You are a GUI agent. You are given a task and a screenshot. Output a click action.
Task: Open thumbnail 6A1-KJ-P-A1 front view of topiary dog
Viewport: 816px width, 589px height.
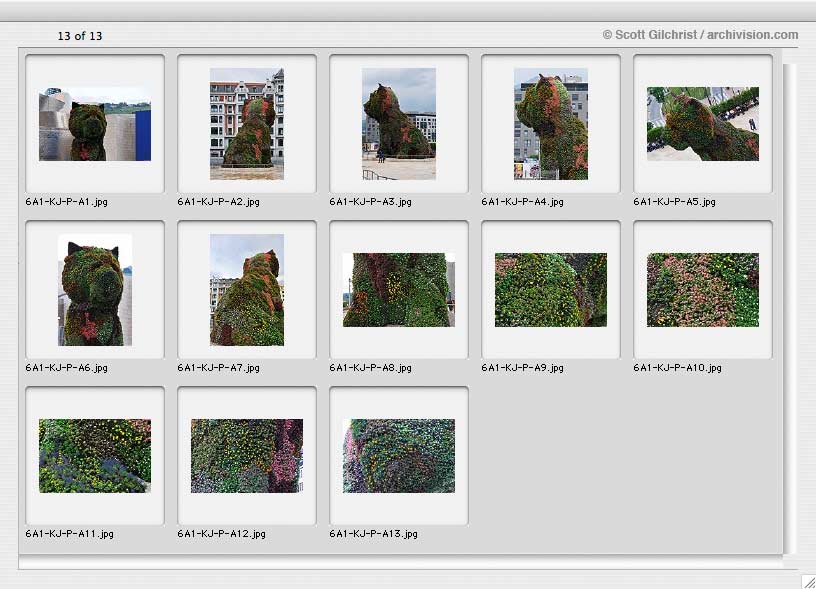95,124
